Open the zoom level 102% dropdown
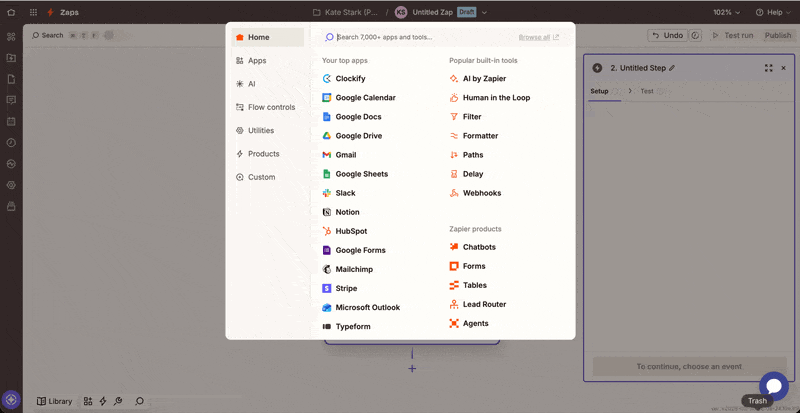Viewport: 800px width, 413px height. click(727, 12)
